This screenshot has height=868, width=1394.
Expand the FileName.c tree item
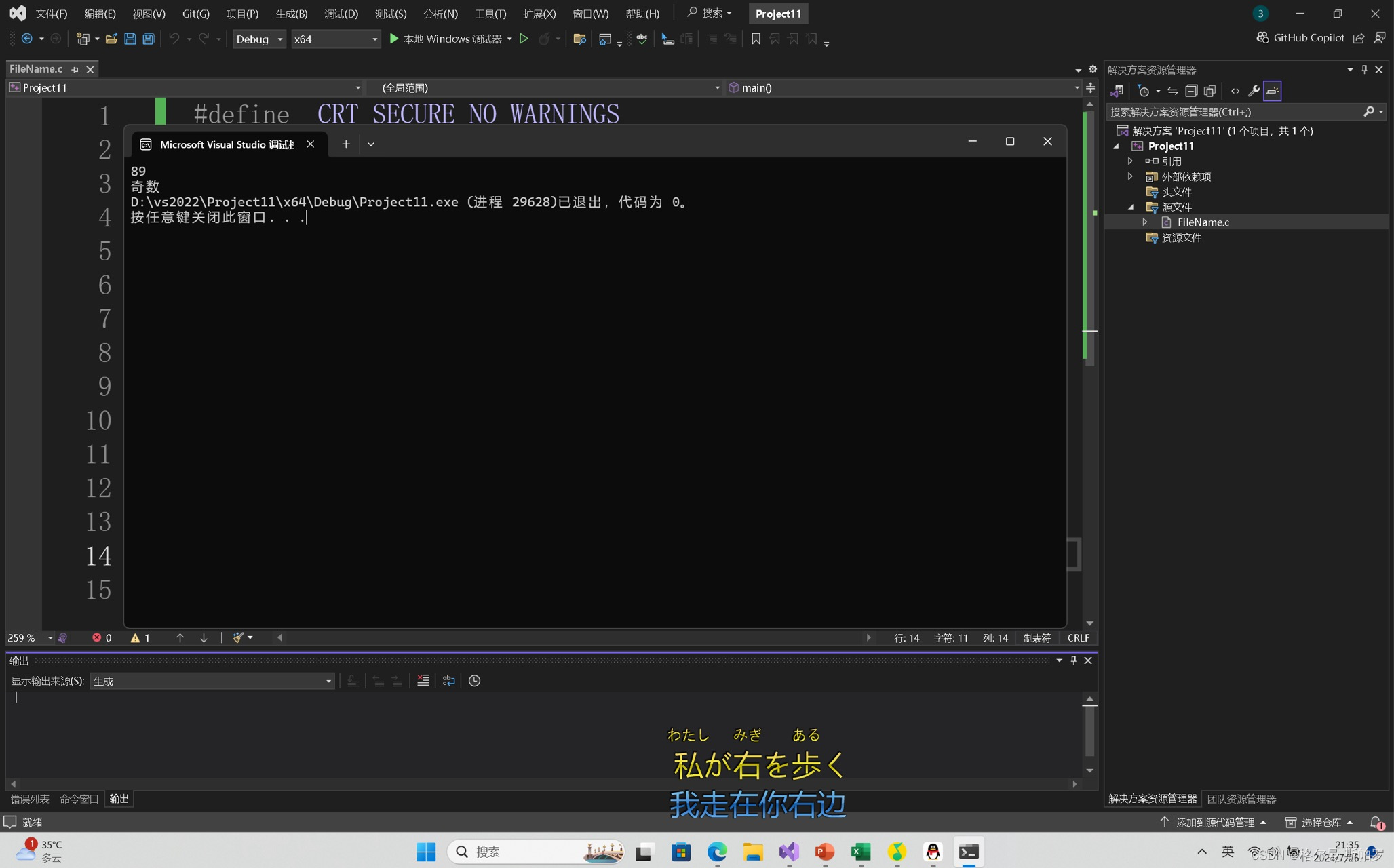(x=1145, y=222)
